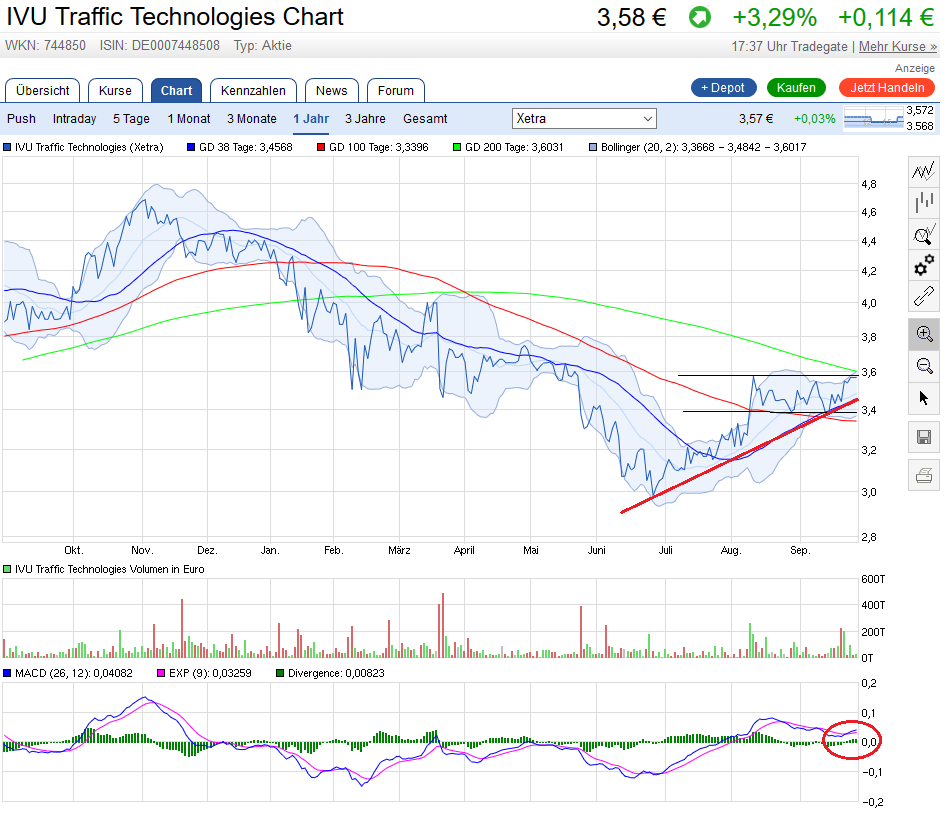Open the Mehr Kurse link
950x814 pixels.
[897, 46]
